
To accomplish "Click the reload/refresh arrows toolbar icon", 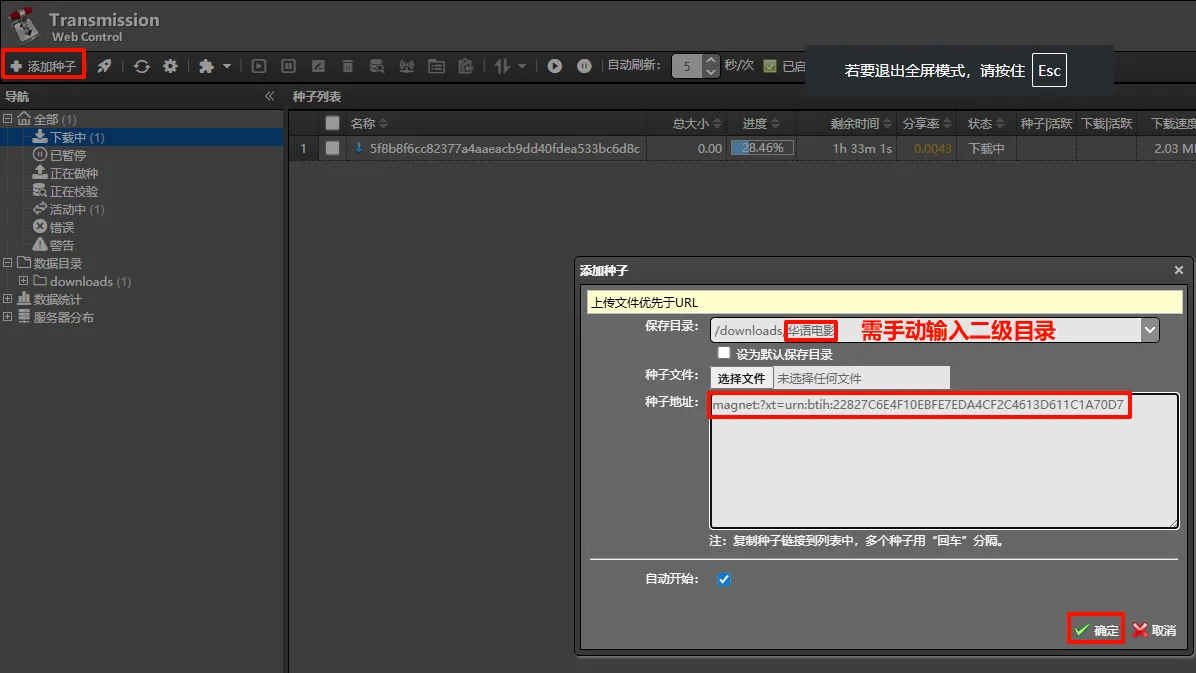I will pos(142,66).
